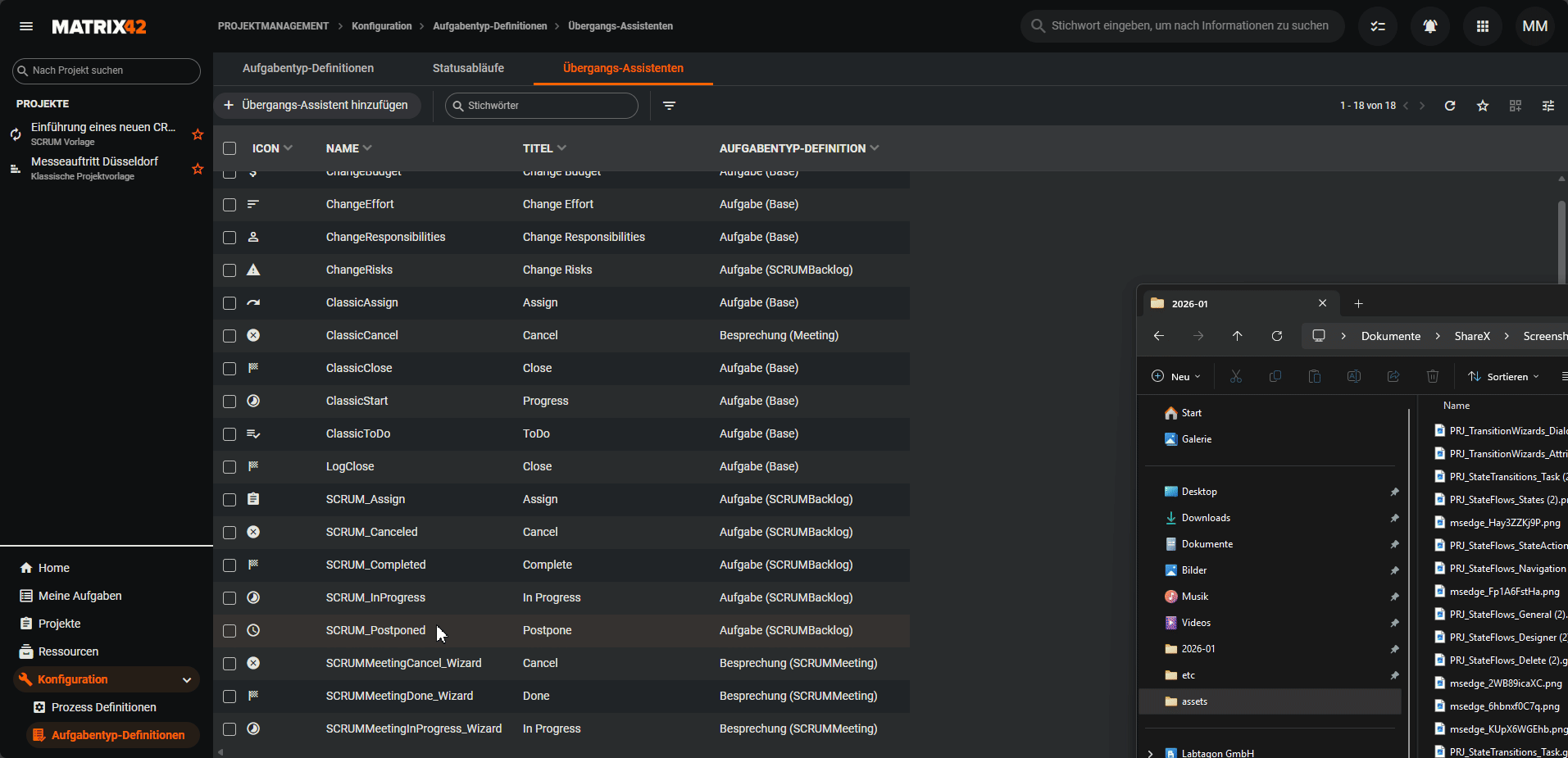Select the SCRUM_Postponed row checkbox
This screenshot has width=1568, height=758.
[x=230, y=631]
